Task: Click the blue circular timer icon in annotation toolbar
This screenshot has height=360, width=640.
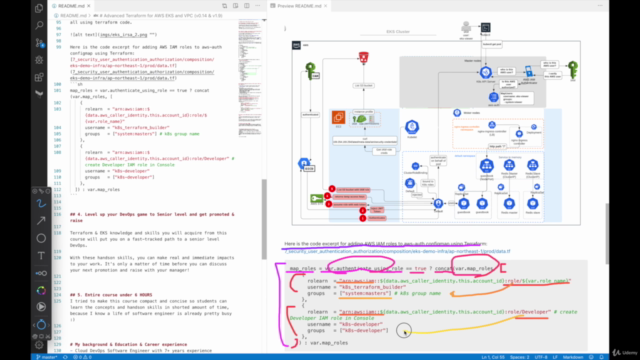Action: 41,325
